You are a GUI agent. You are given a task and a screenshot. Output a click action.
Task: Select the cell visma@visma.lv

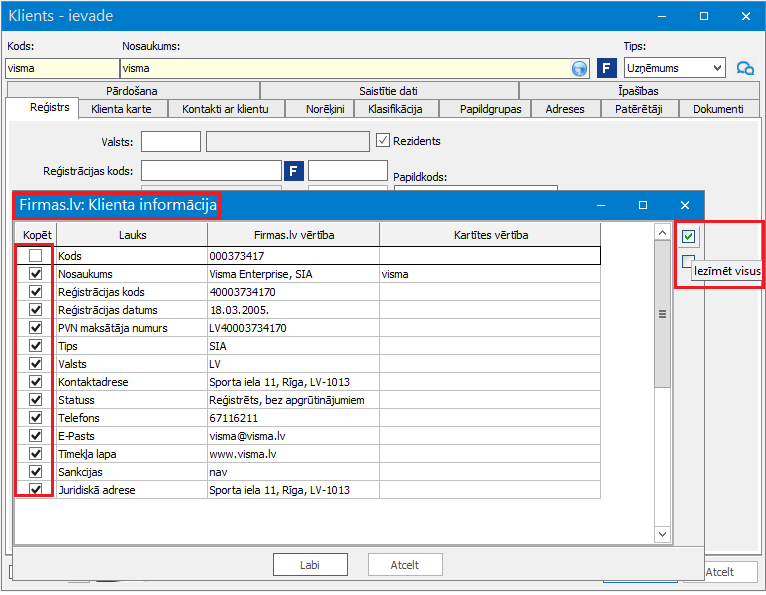pyautogui.click(x=293, y=436)
